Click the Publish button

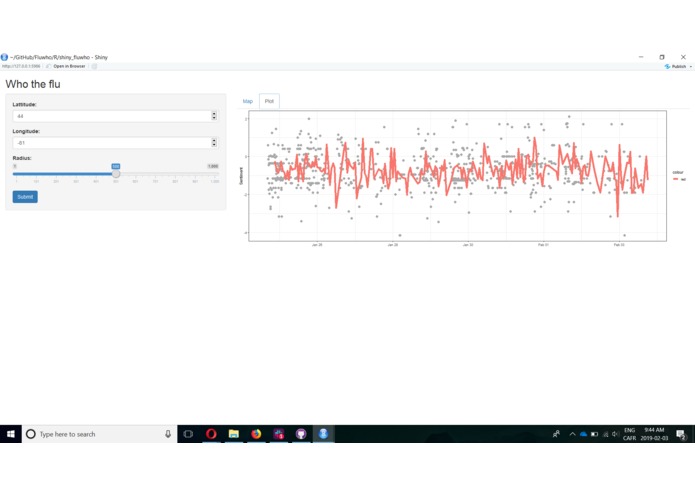click(675, 66)
